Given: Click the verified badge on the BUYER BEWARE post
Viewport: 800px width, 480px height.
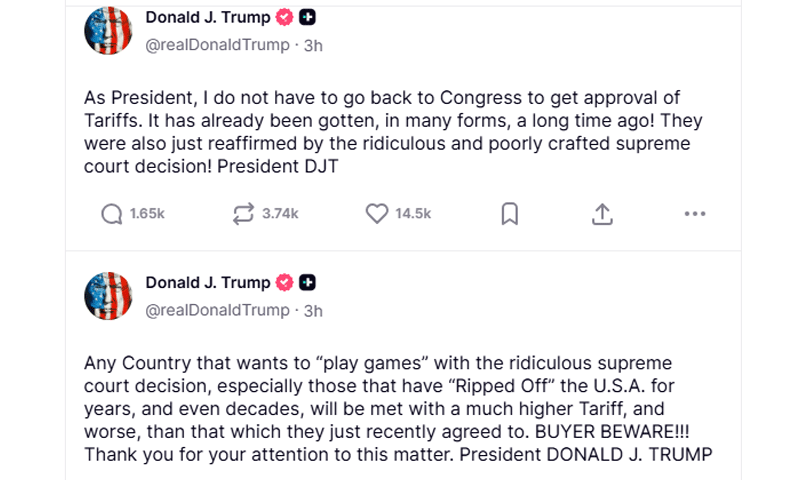Looking at the screenshot, I should (286, 283).
